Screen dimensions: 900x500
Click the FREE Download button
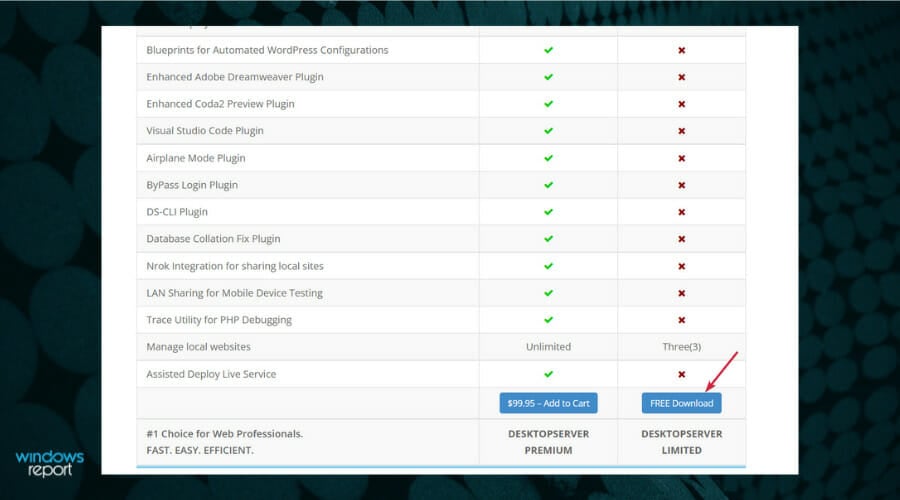[x=681, y=403]
